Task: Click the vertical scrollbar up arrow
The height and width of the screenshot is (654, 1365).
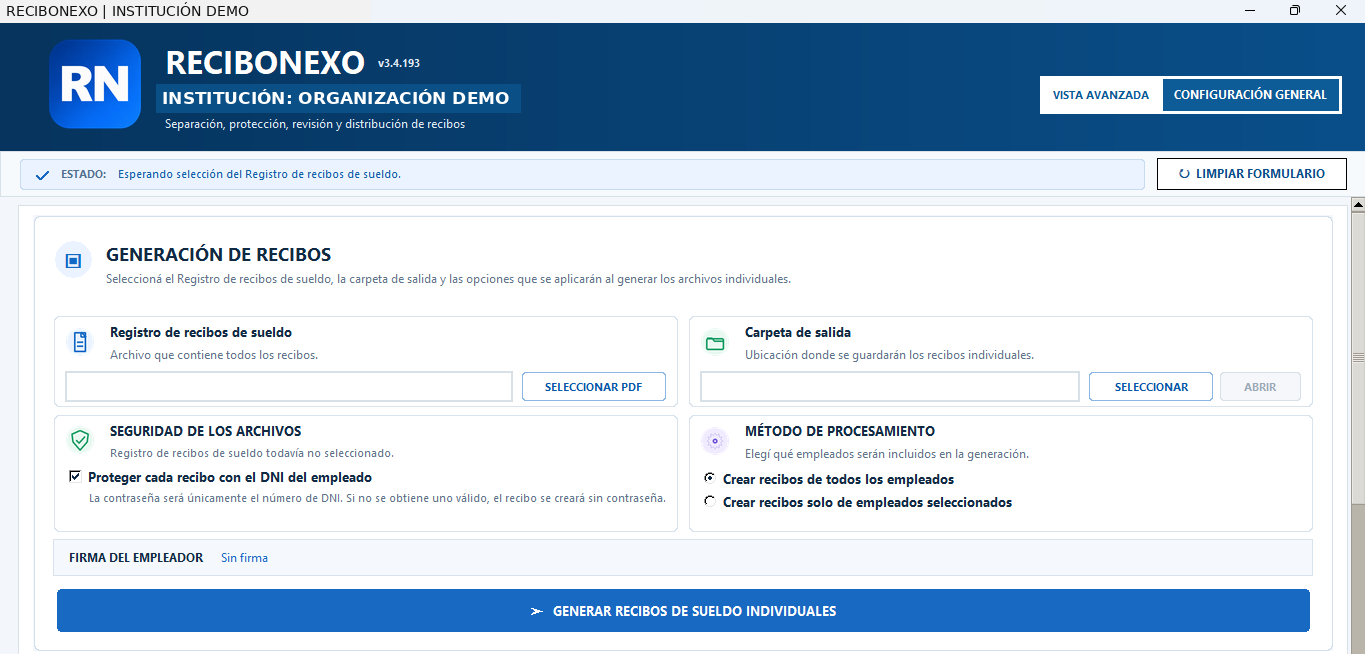Action: point(1358,206)
